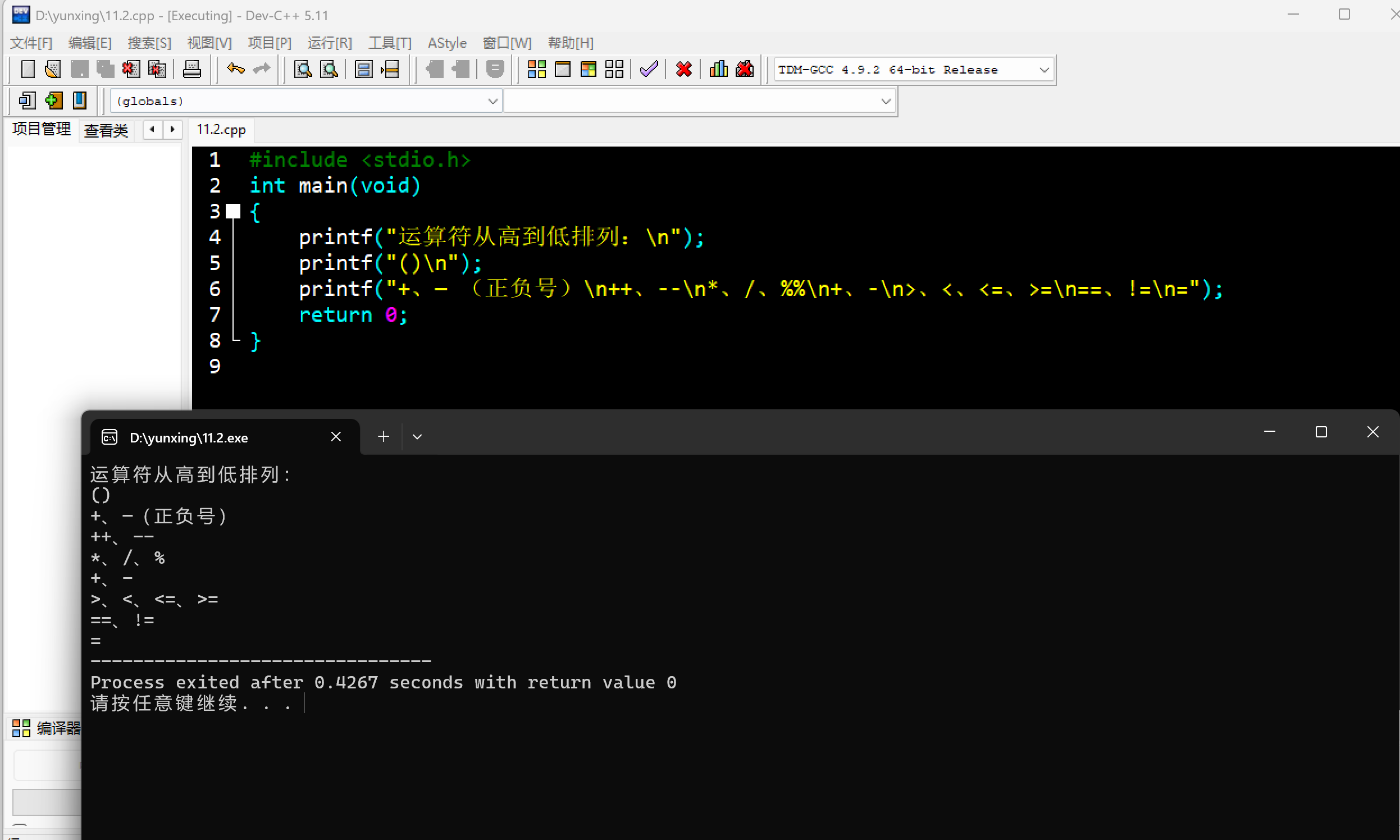Screen dimensions: 1400x840
Task: Stop execution with the red X
Action: 684,69
